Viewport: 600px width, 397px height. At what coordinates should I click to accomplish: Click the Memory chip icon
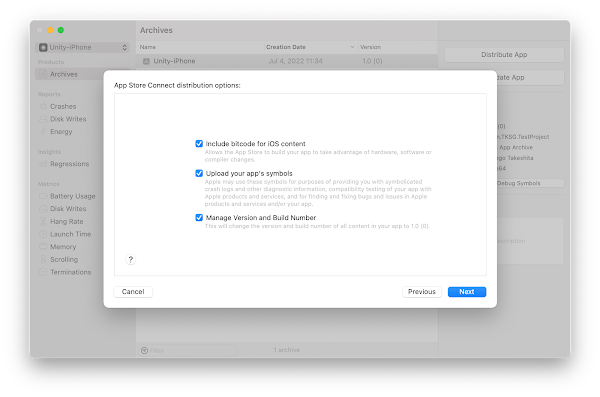coord(43,247)
